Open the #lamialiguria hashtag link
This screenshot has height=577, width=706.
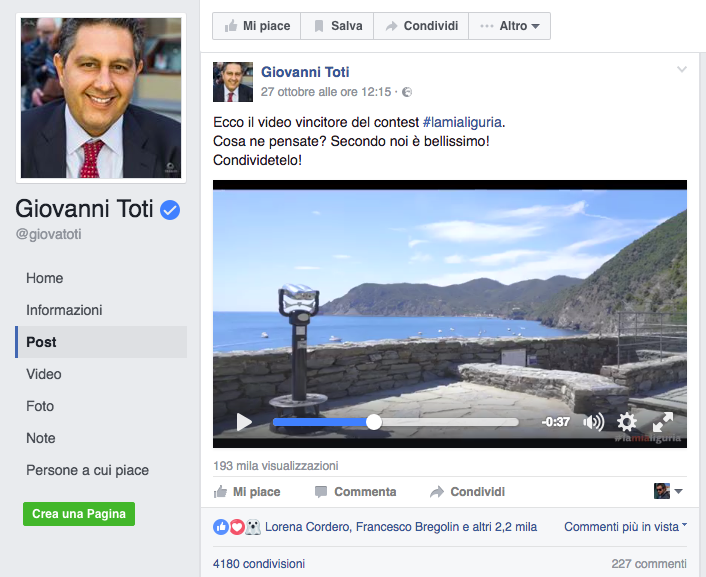462,122
